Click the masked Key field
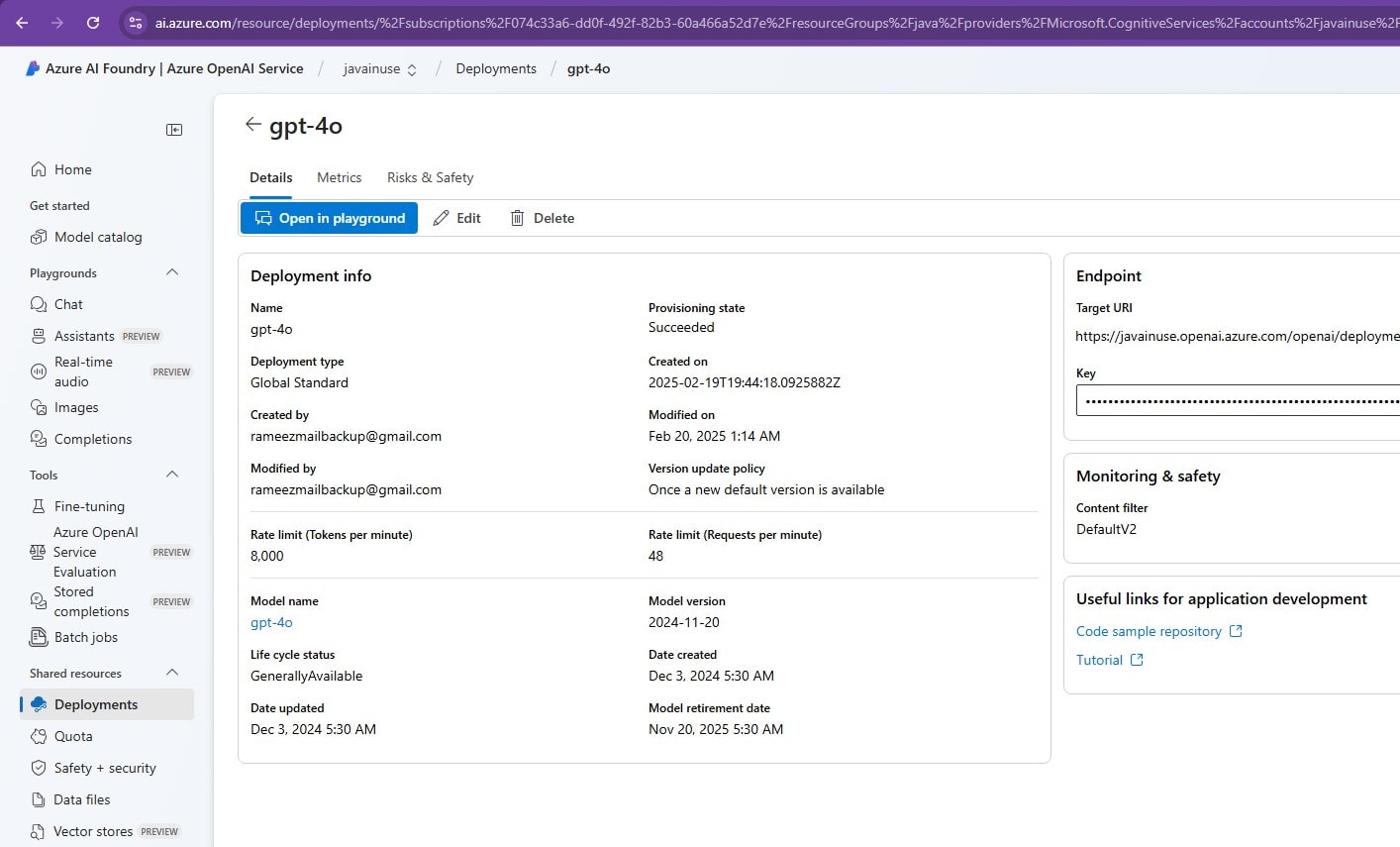This screenshot has width=1400, height=847. coord(1238,400)
